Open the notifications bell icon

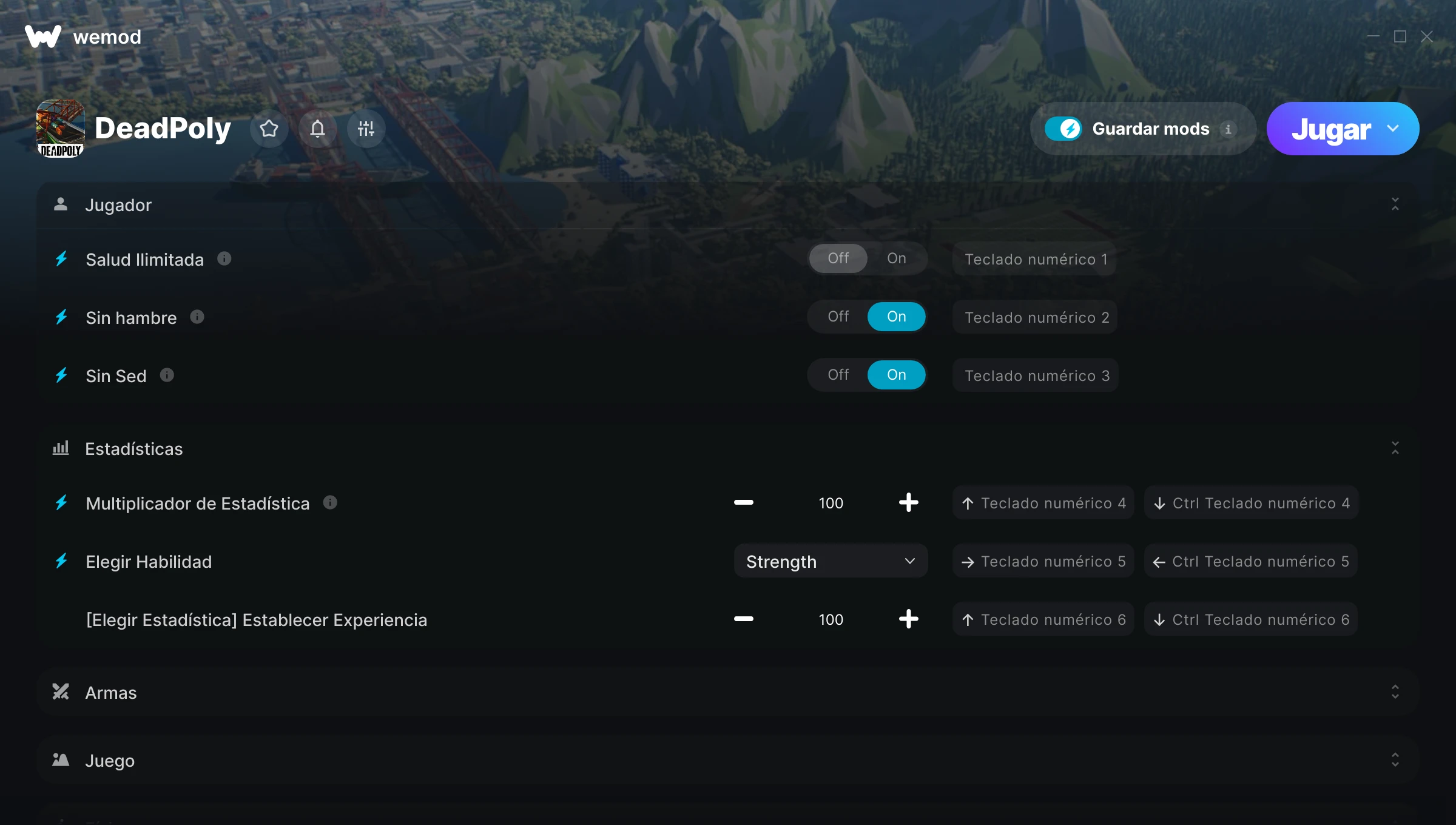click(x=317, y=129)
